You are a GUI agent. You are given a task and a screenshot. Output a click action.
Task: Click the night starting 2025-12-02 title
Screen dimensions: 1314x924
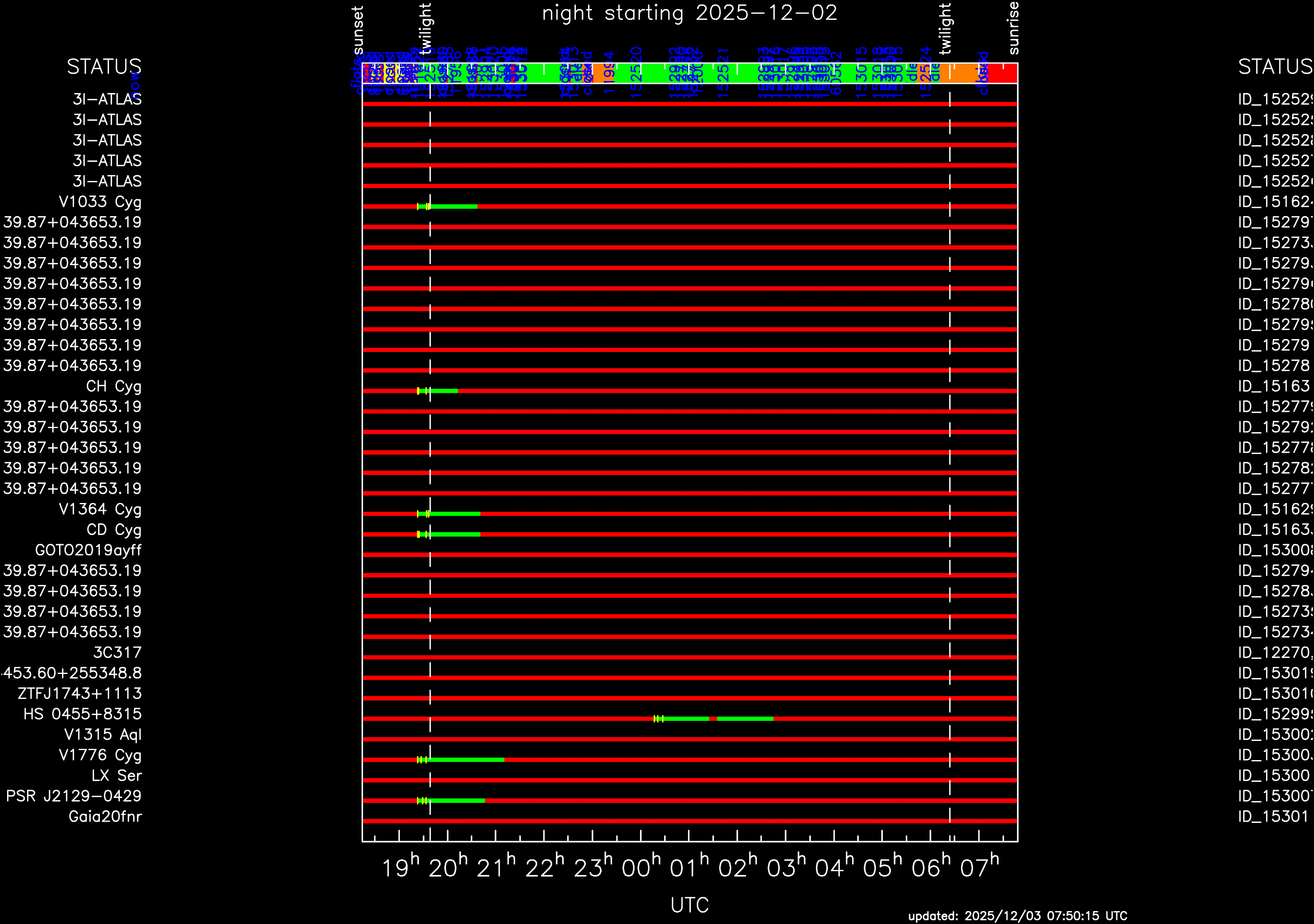[x=689, y=13]
